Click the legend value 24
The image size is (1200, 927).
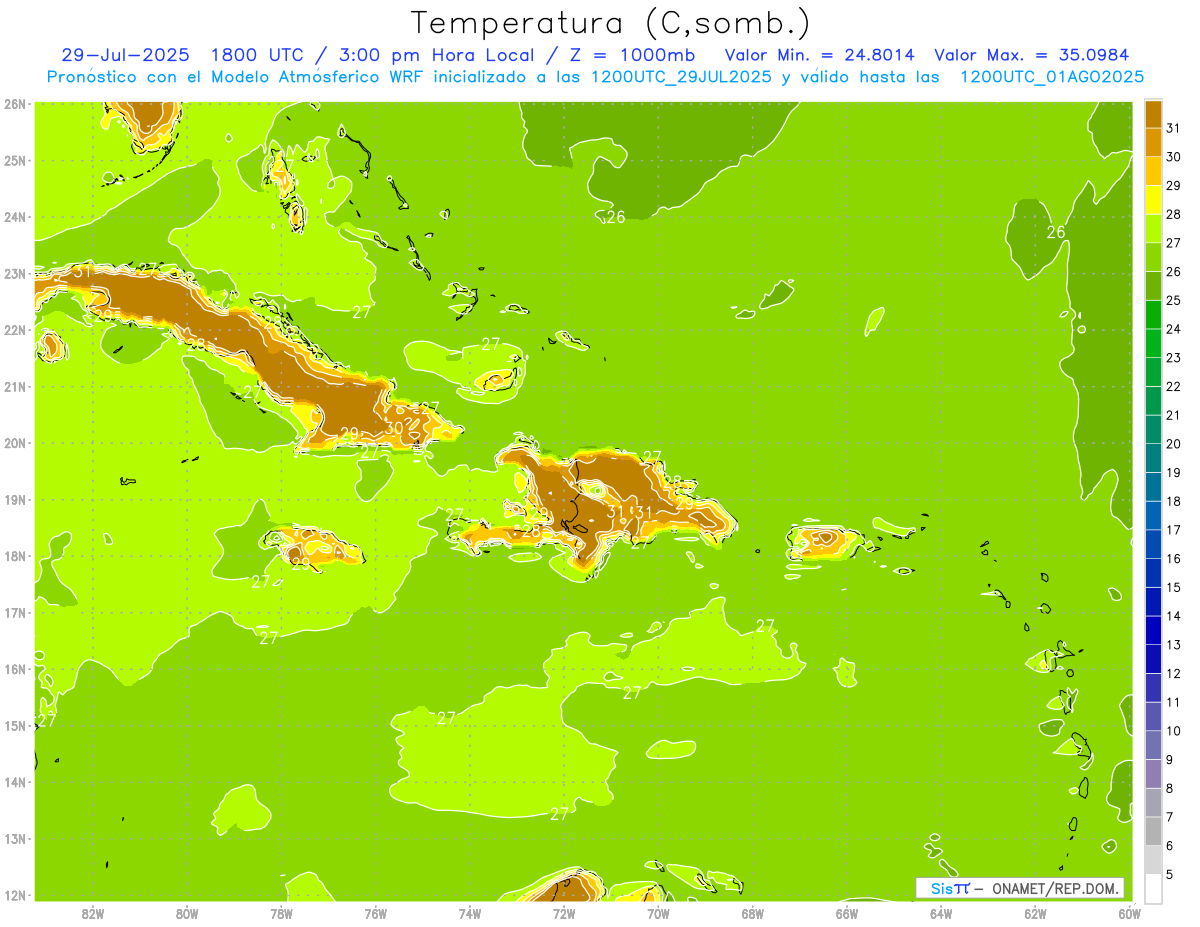pos(1173,329)
